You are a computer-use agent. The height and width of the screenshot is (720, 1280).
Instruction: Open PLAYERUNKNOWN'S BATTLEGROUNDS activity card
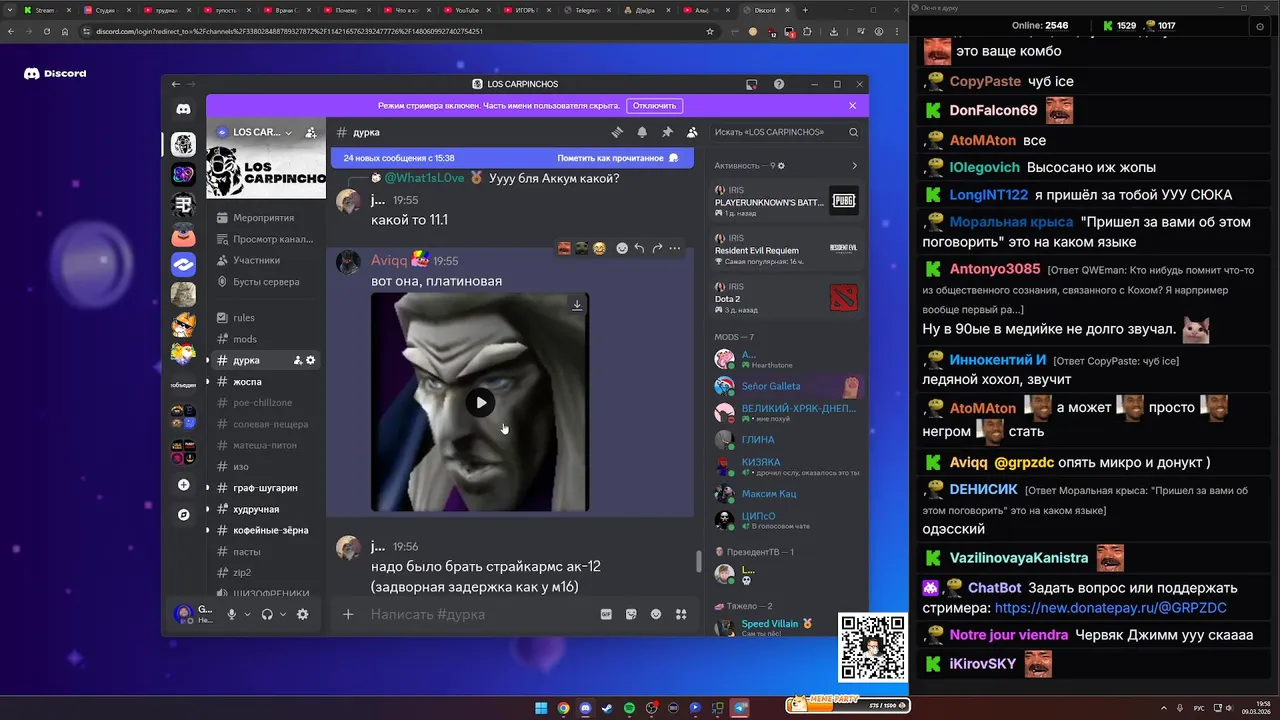[787, 201]
